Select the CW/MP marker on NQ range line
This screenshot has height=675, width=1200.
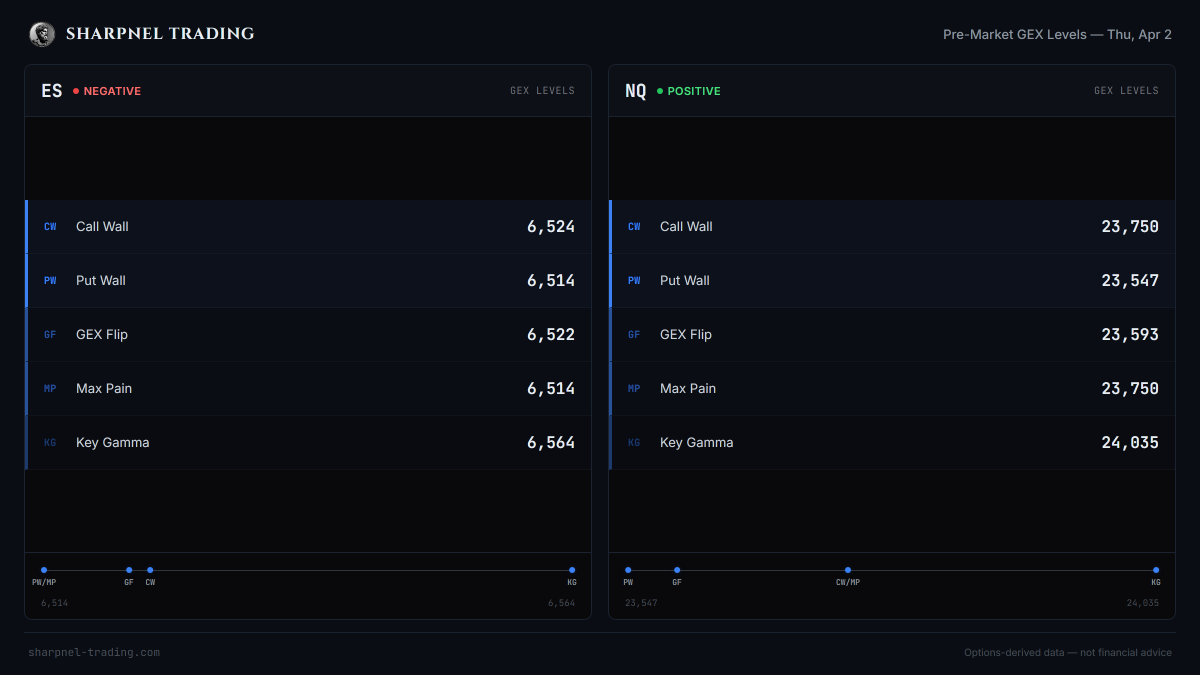click(848, 570)
